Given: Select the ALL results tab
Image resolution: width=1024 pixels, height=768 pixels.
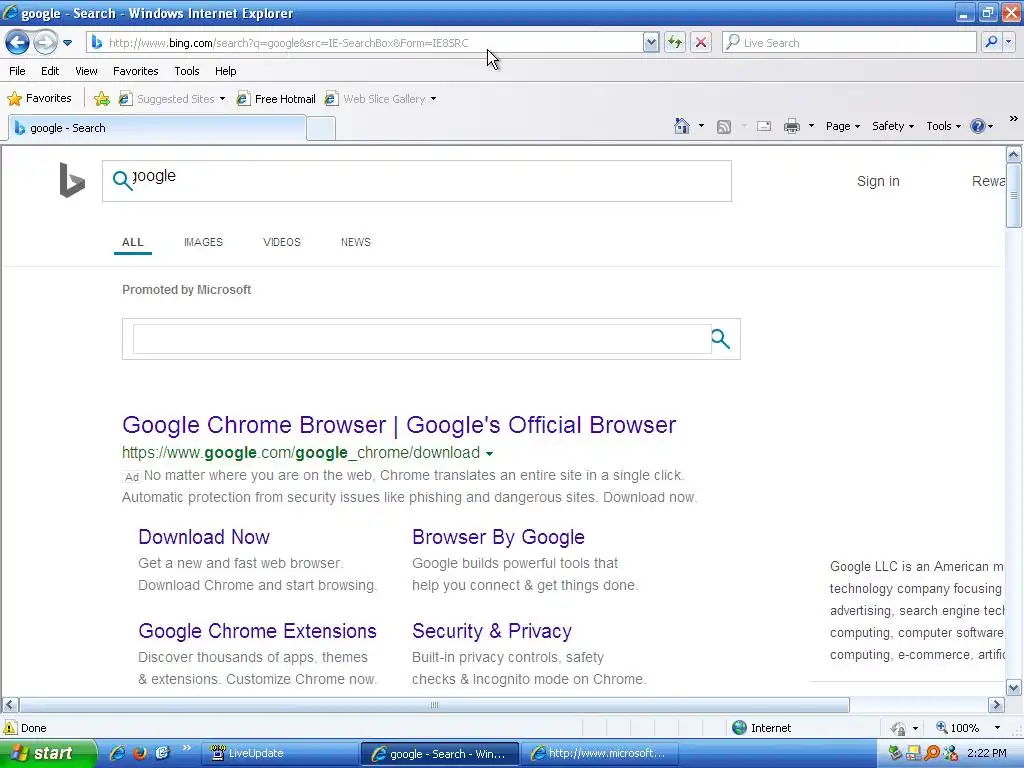Looking at the screenshot, I should click(x=133, y=242).
